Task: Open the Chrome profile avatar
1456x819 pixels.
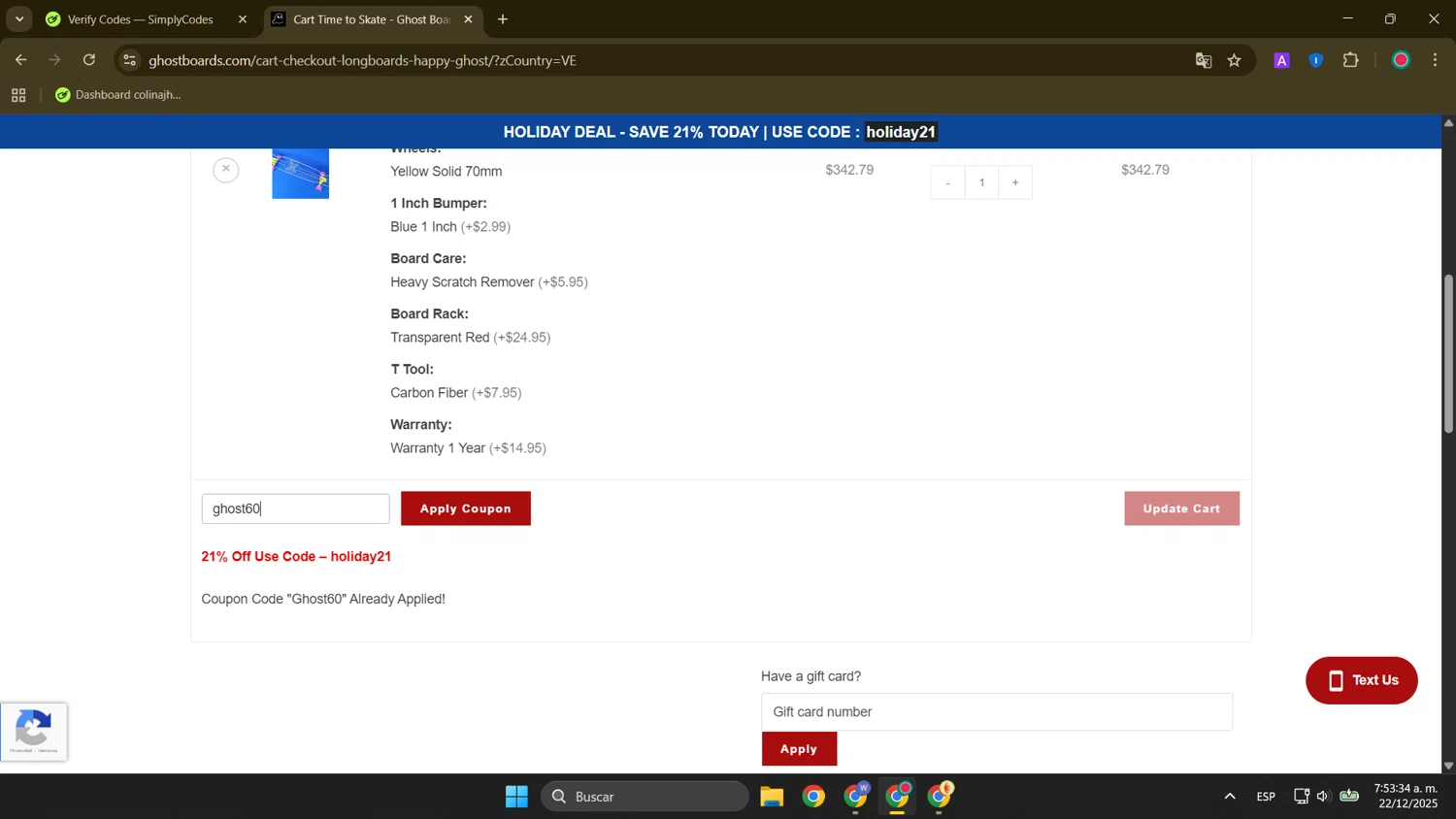Action: pyautogui.click(x=1401, y=60)
